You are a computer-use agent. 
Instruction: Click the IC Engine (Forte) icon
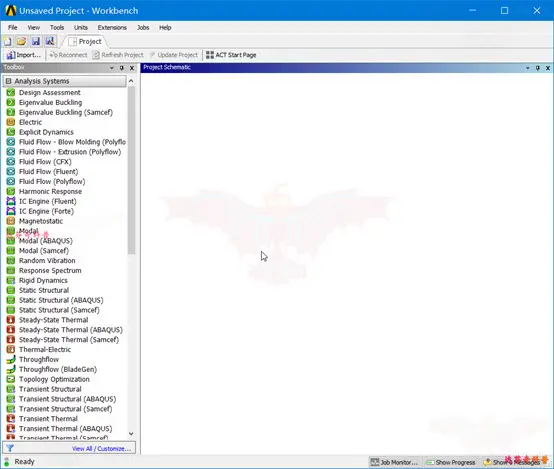(11, 211)
